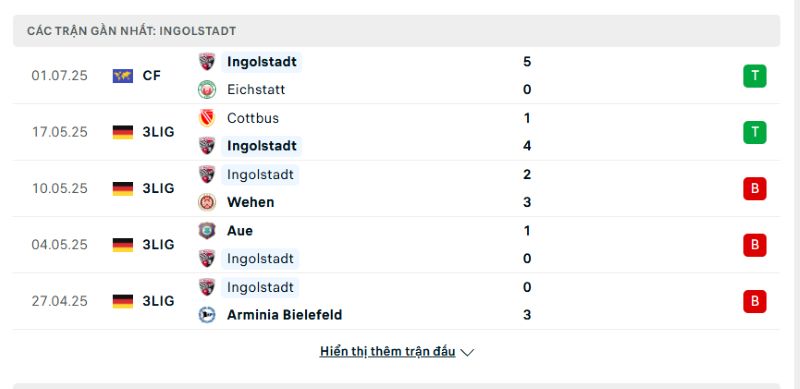The width and height of the screenshot is (800, 389).
Task: Click the red B badge for Arminia Bielefeld match
Action: (x=755, y=301)
